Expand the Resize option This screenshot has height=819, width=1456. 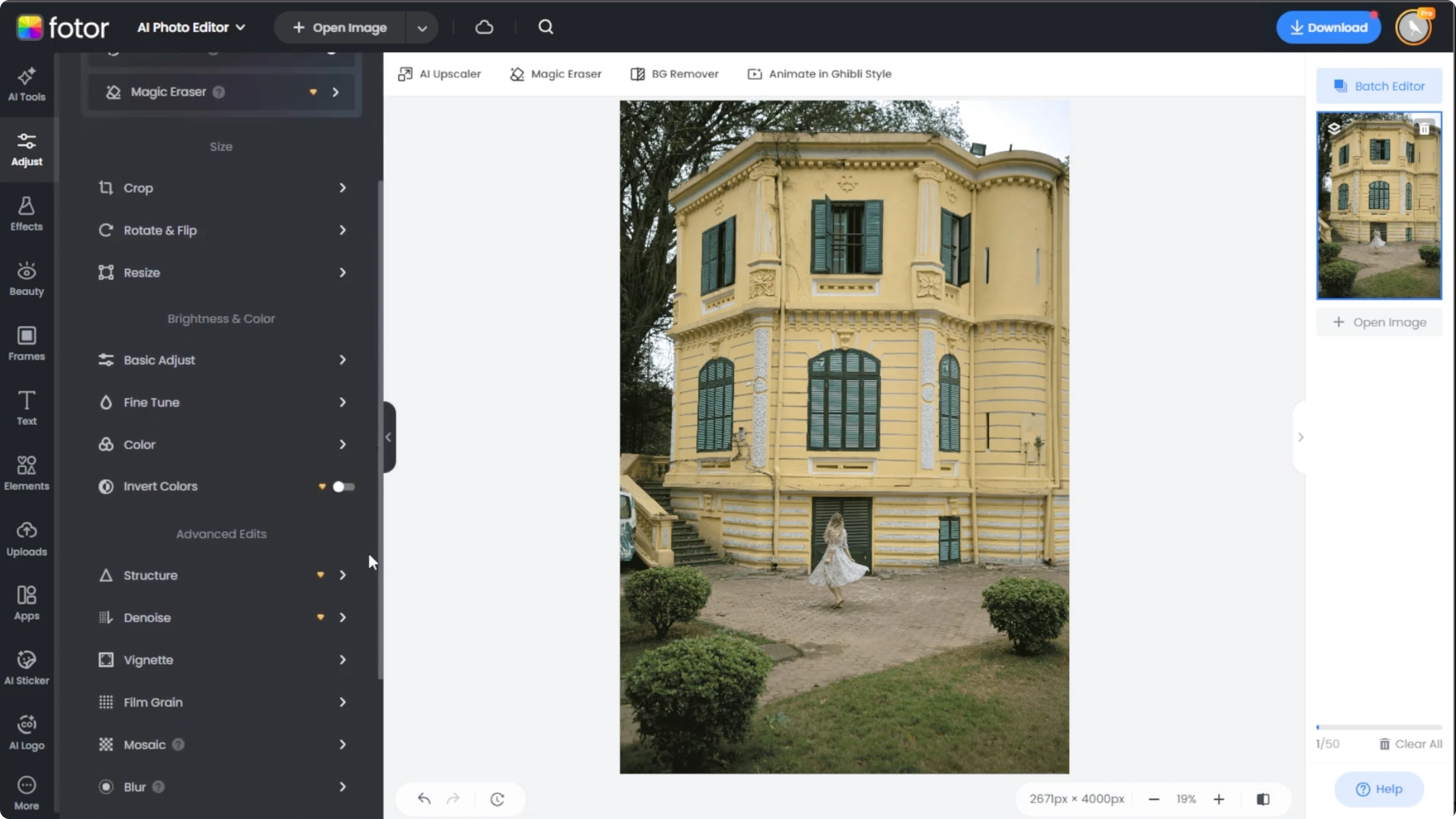(222, 273)
